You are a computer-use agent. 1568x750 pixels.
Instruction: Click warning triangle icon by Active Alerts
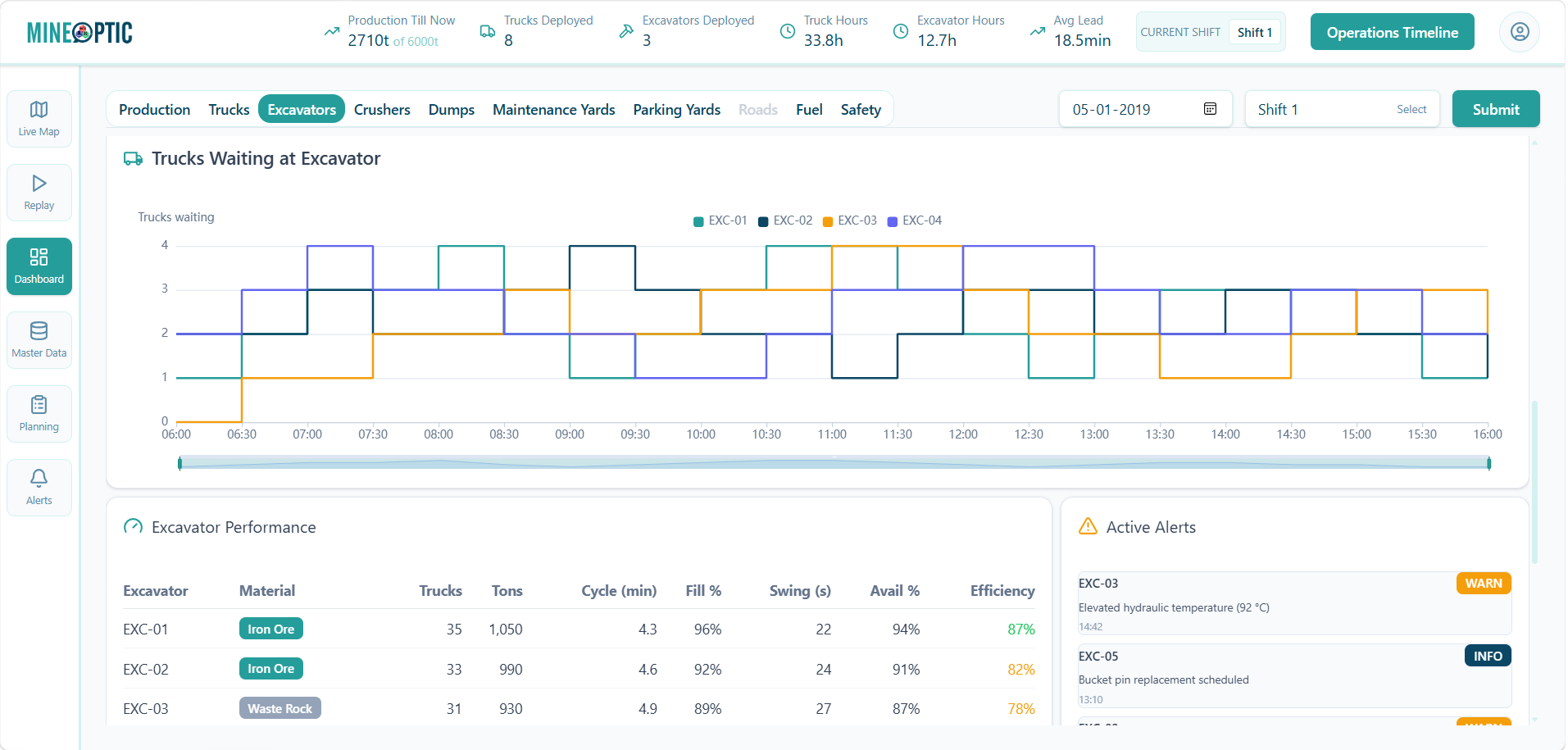pos(1088,526)
